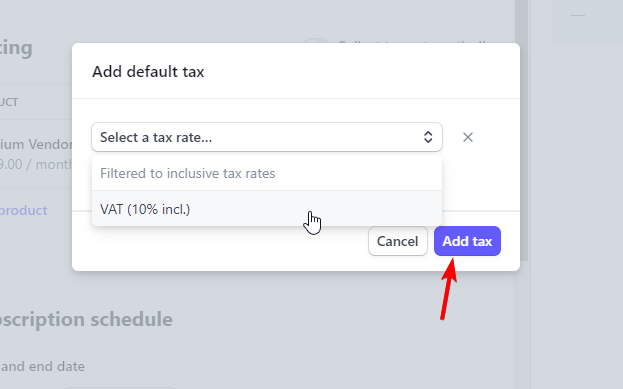The height and width of the screenshot is (389, 623).
Task: Dismiss the dialog with Cancel
Action: pos(397,241)
